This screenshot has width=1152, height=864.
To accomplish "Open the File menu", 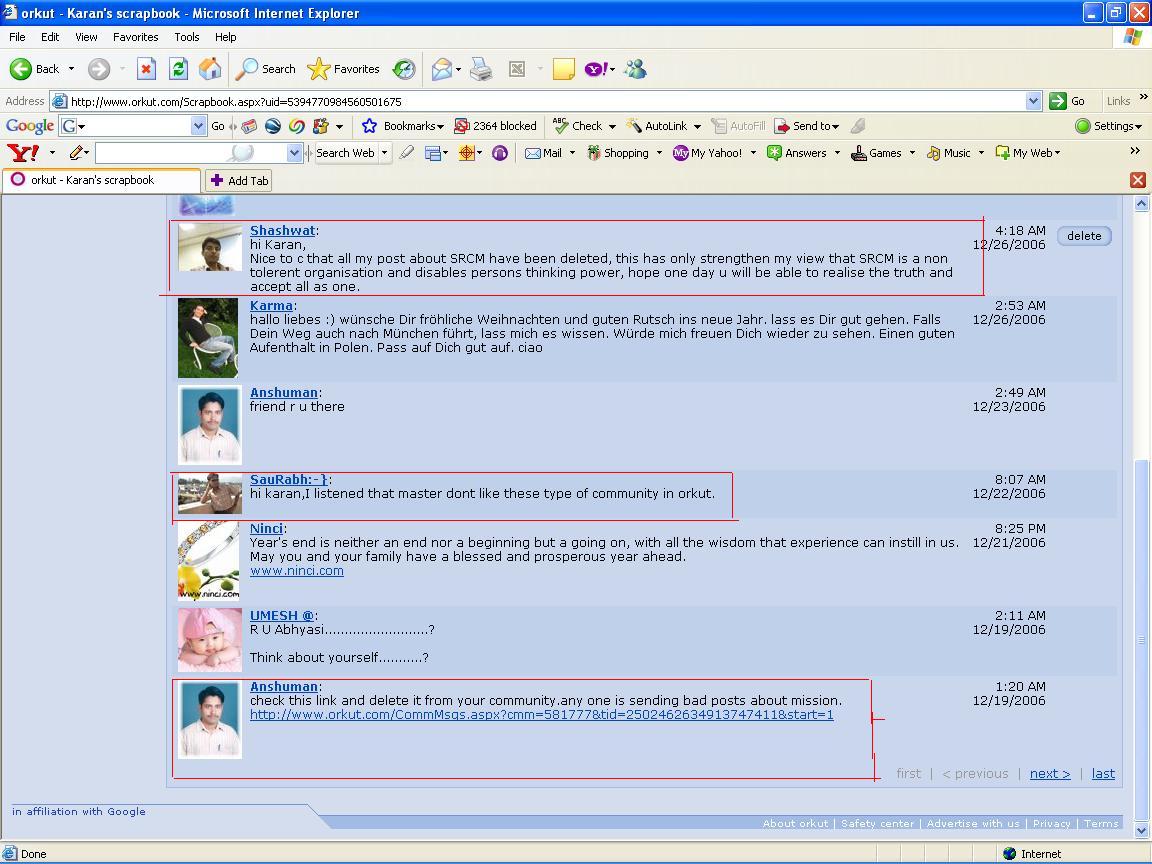I will (x=17, y=37).
